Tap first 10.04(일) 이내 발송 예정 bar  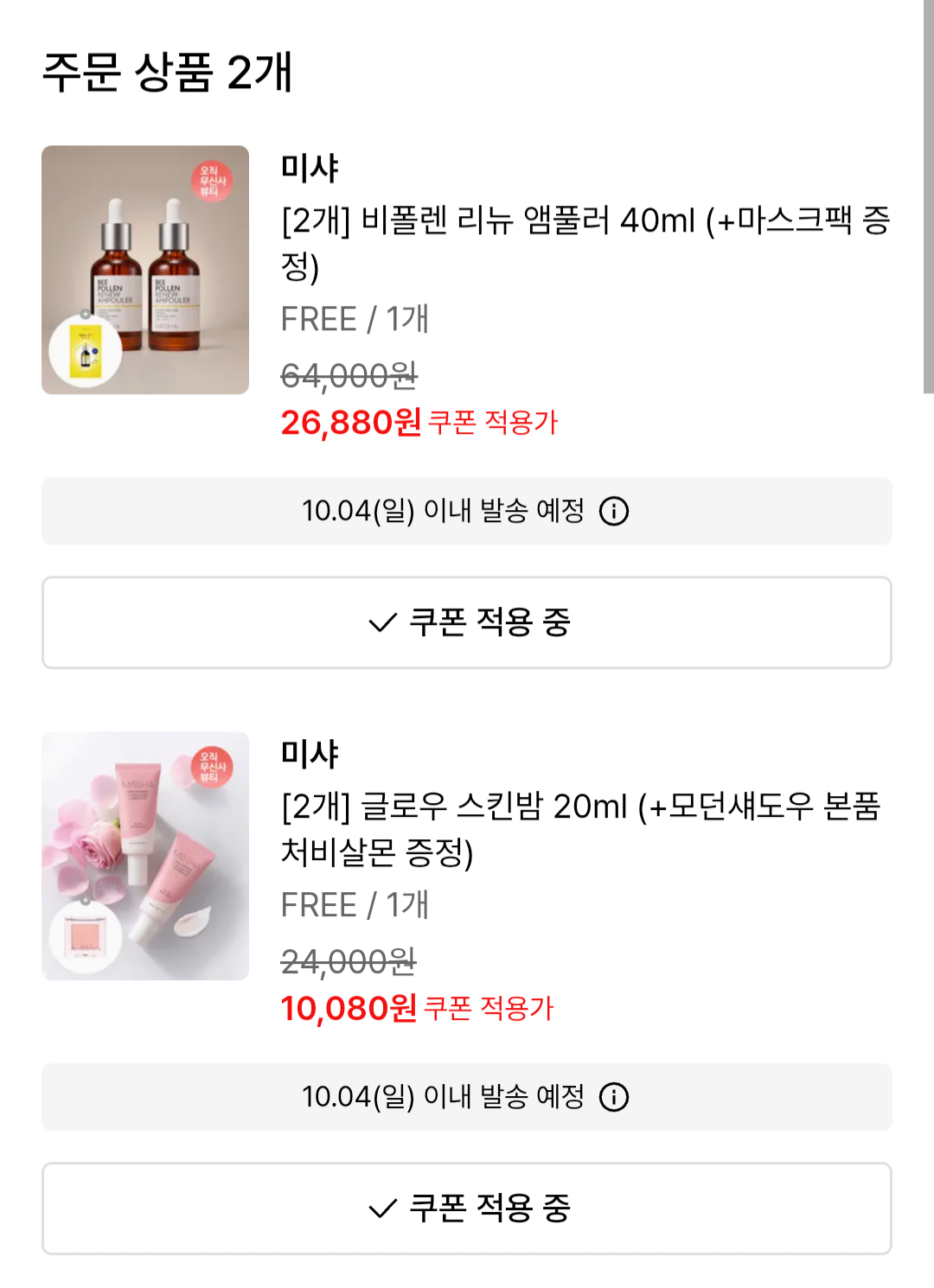(x=467, y=511)
